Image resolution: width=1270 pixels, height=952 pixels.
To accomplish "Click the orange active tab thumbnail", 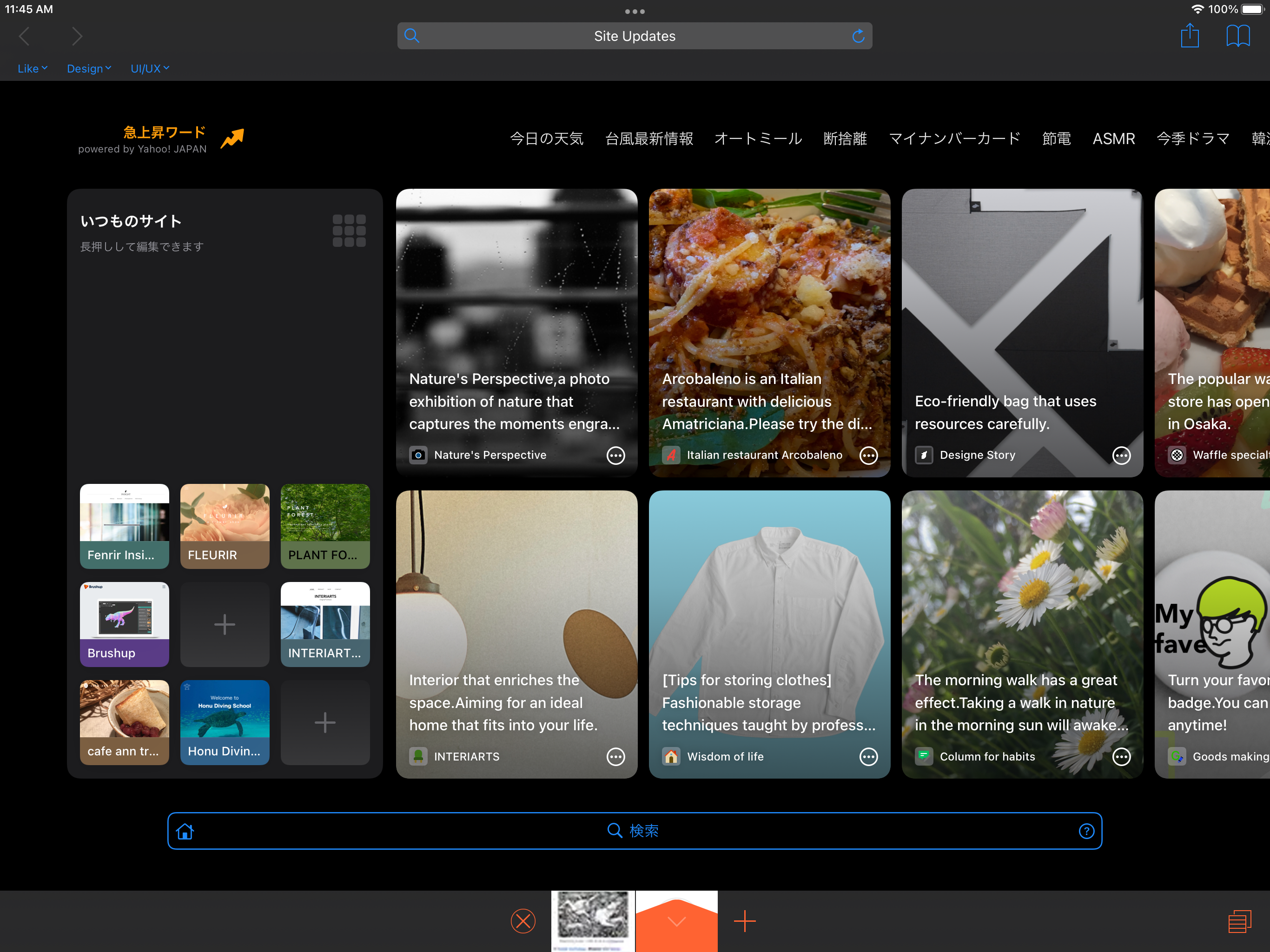I will (x=676, y=921).
